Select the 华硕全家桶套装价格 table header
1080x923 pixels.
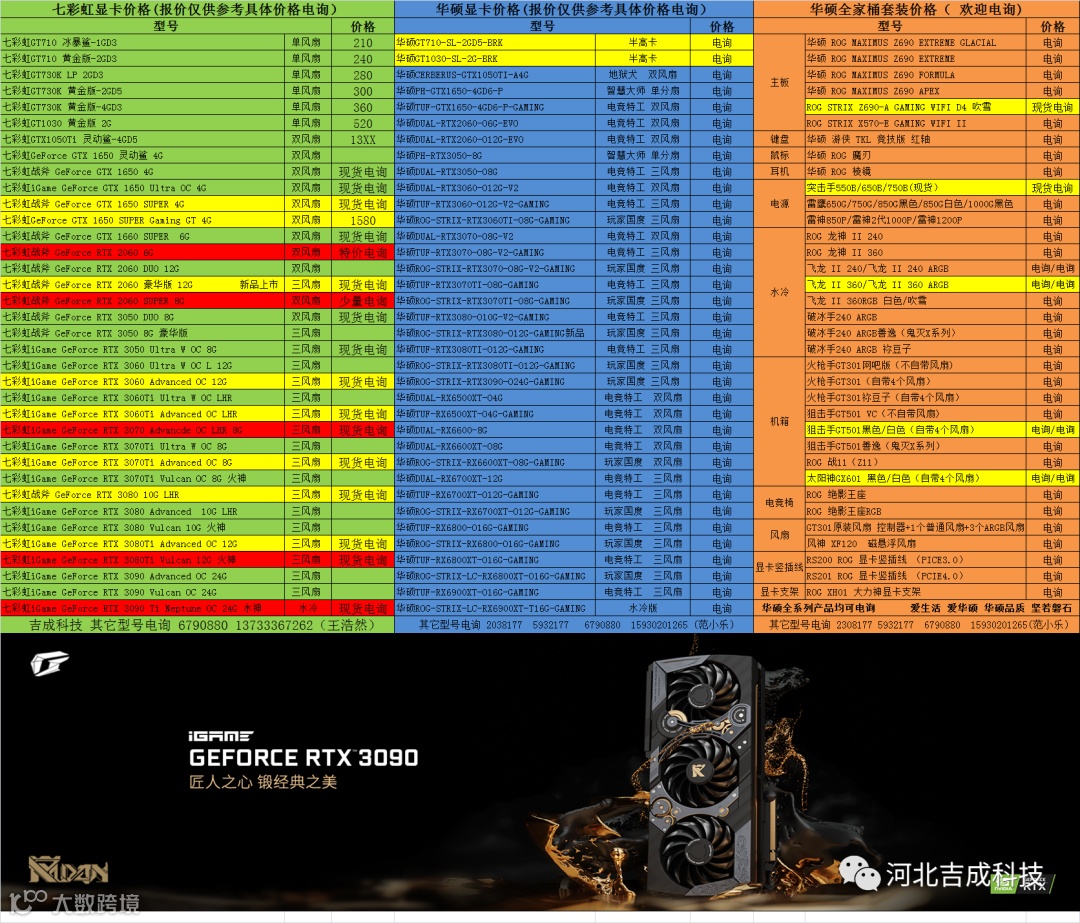(917, 9)
